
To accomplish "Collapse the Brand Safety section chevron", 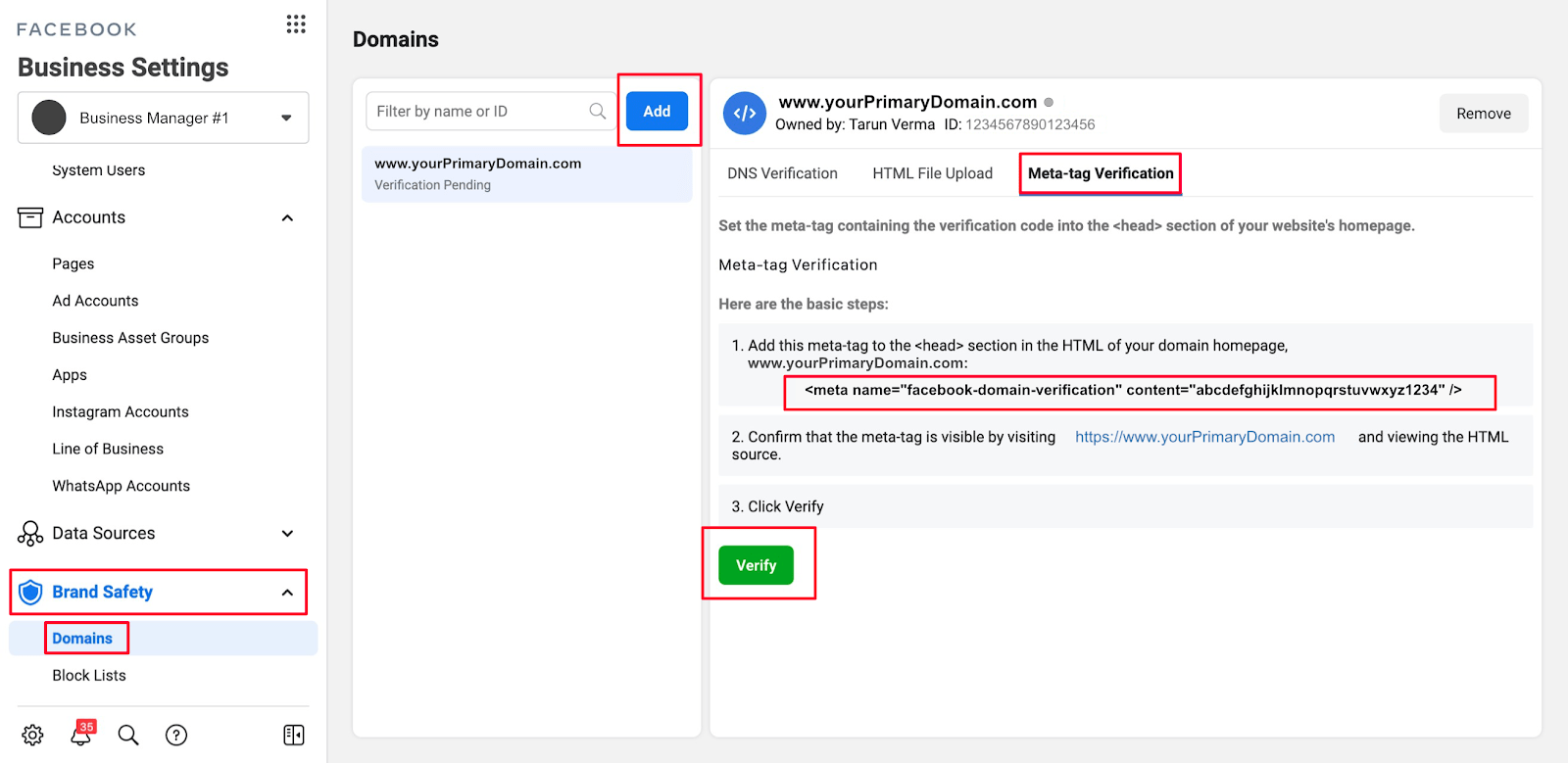I will [287, 593].
